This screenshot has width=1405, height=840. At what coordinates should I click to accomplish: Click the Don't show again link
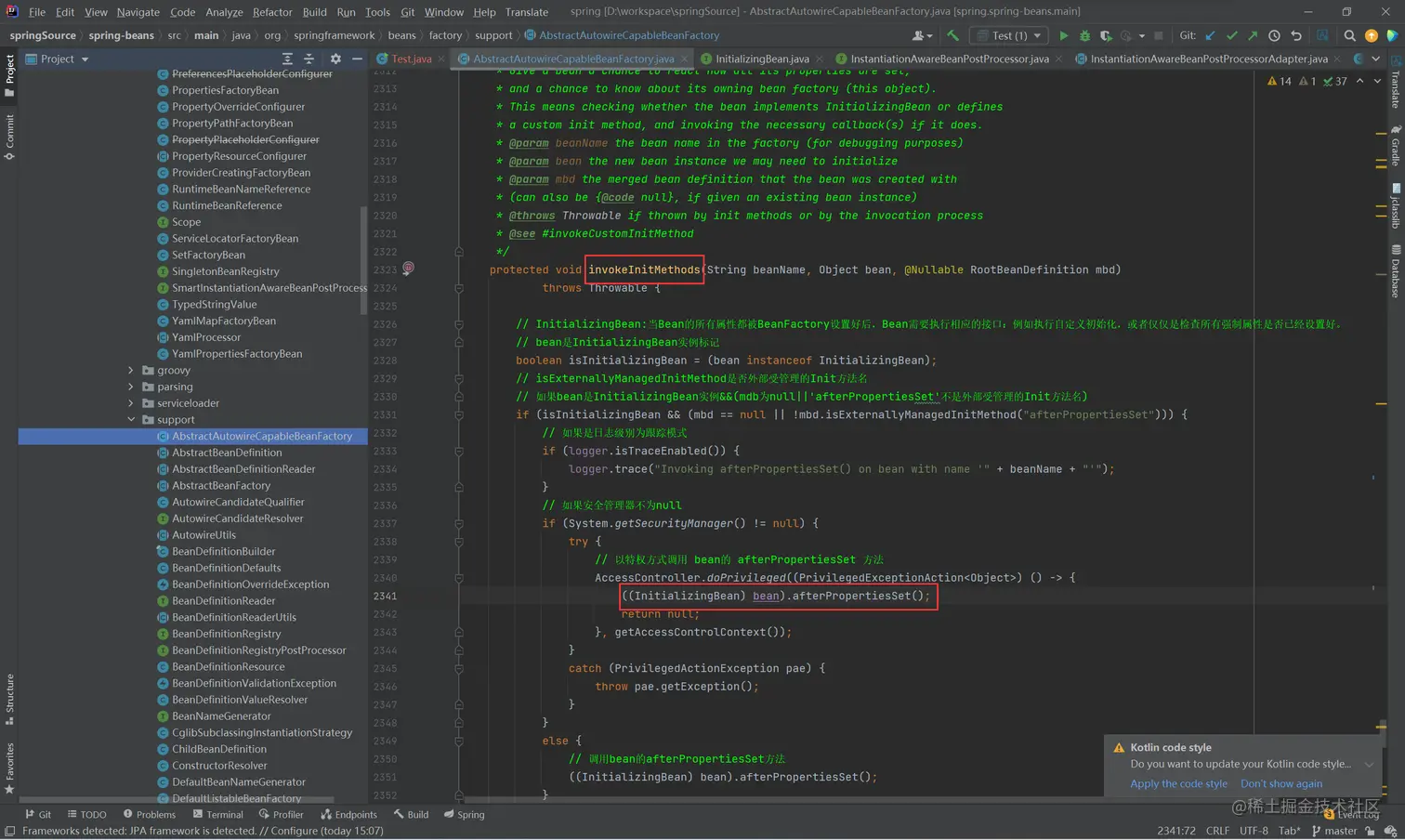(1280, 783)
